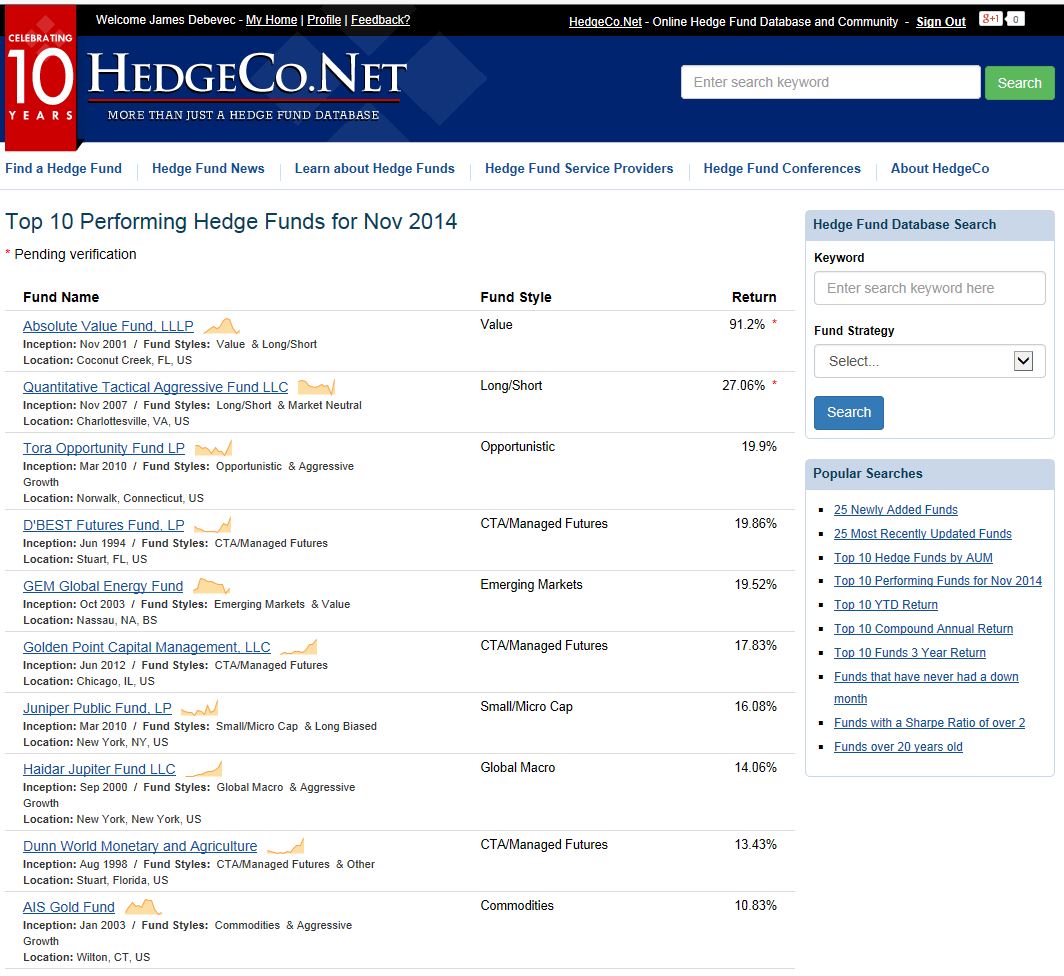Open Juniper Public Fund, LP link
The width and height of the screenshot is (1064, 976).
tap(97, 708)
